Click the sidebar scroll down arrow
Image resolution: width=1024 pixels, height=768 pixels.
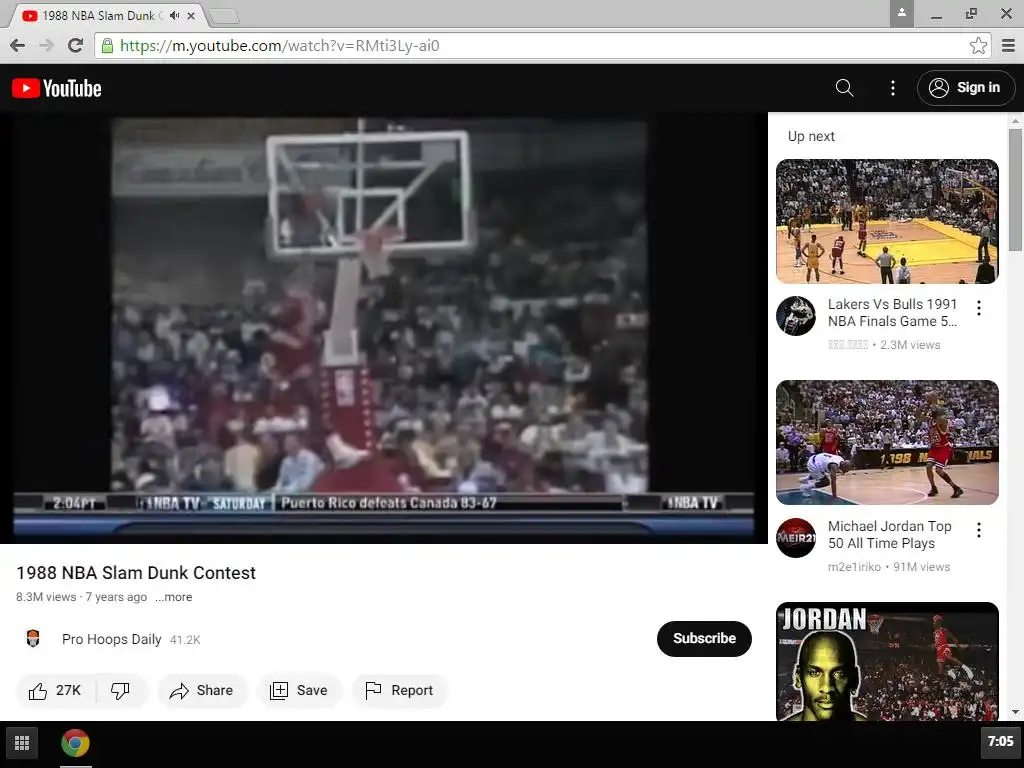[1015, 712]
